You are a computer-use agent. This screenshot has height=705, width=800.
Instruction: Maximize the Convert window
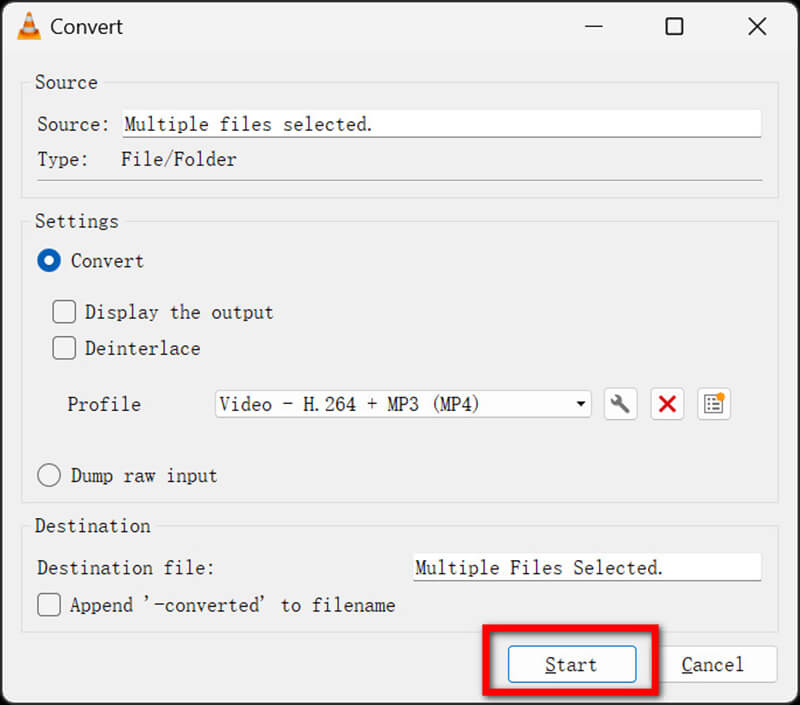click(x=674, y=27)
